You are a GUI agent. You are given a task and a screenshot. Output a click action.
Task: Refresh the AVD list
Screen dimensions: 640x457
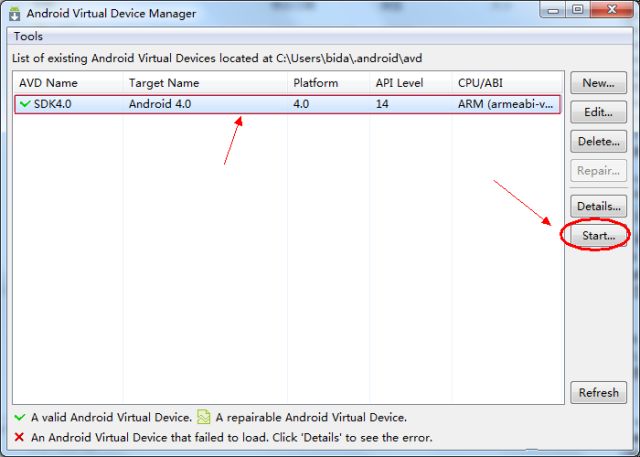click(x=598, y=393)
